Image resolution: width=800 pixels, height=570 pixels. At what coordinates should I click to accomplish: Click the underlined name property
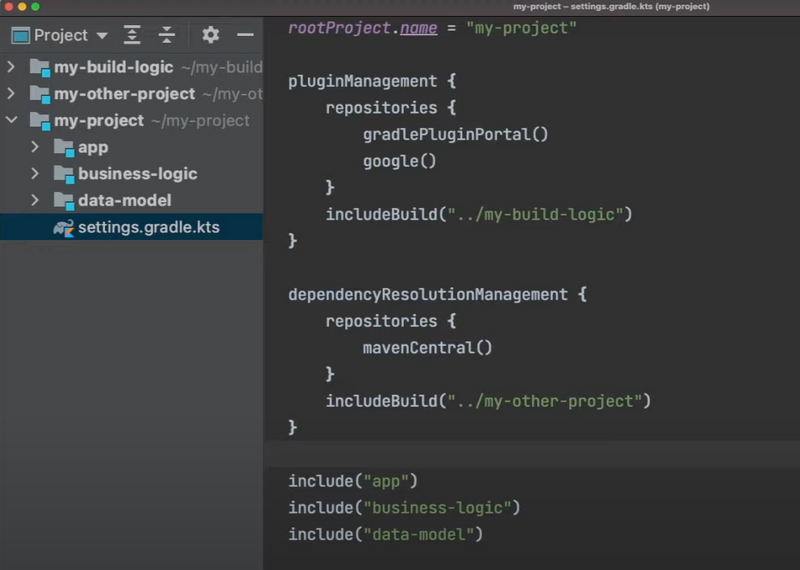[x=418, y=28]
